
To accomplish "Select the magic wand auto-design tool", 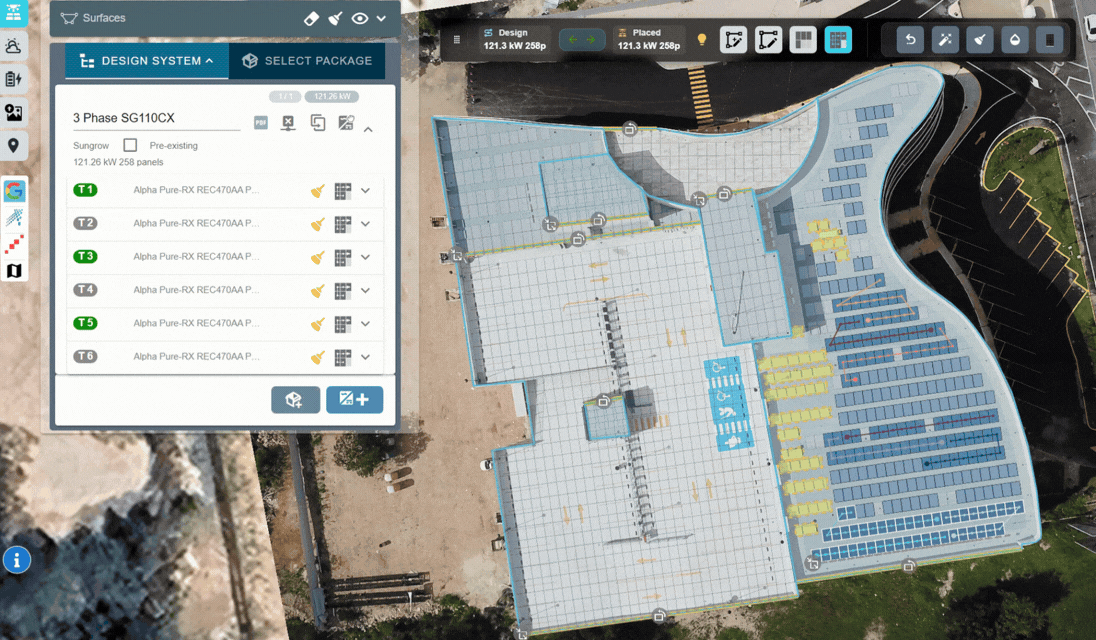I will pos(944,40).
